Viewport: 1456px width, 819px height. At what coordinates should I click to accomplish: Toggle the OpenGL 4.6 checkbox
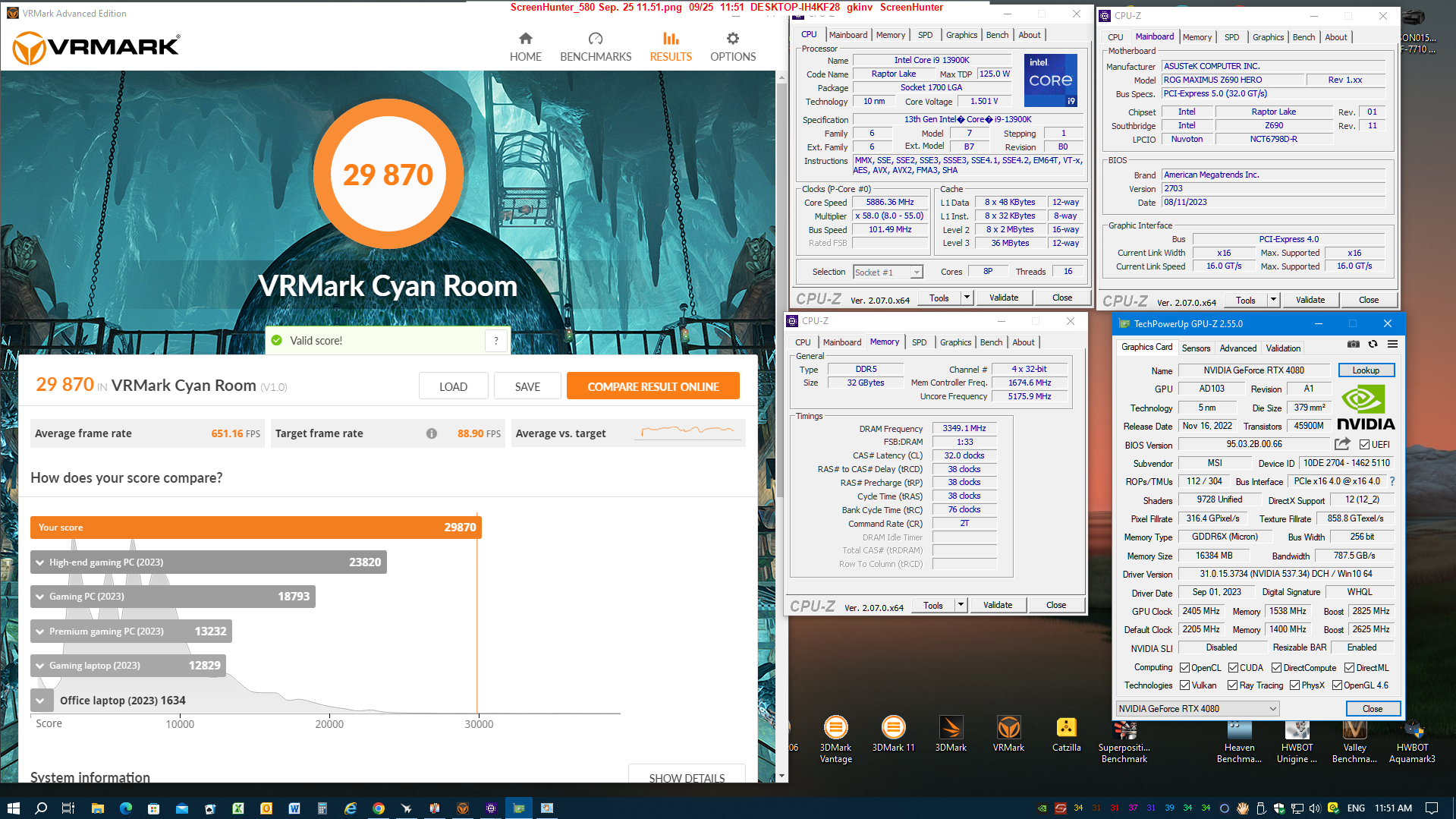point(1337,685)
